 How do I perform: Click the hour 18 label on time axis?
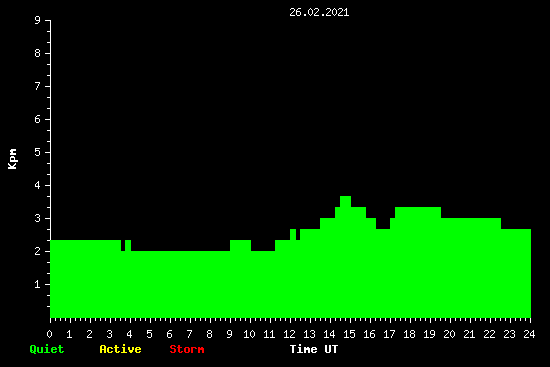point(409,334)
